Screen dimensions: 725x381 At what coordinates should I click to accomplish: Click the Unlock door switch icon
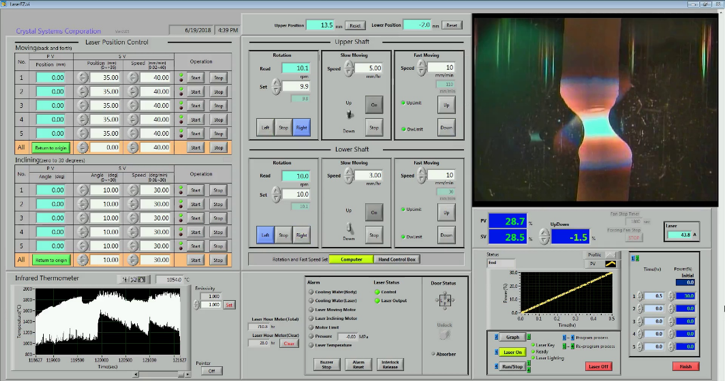tap(444, 334)
